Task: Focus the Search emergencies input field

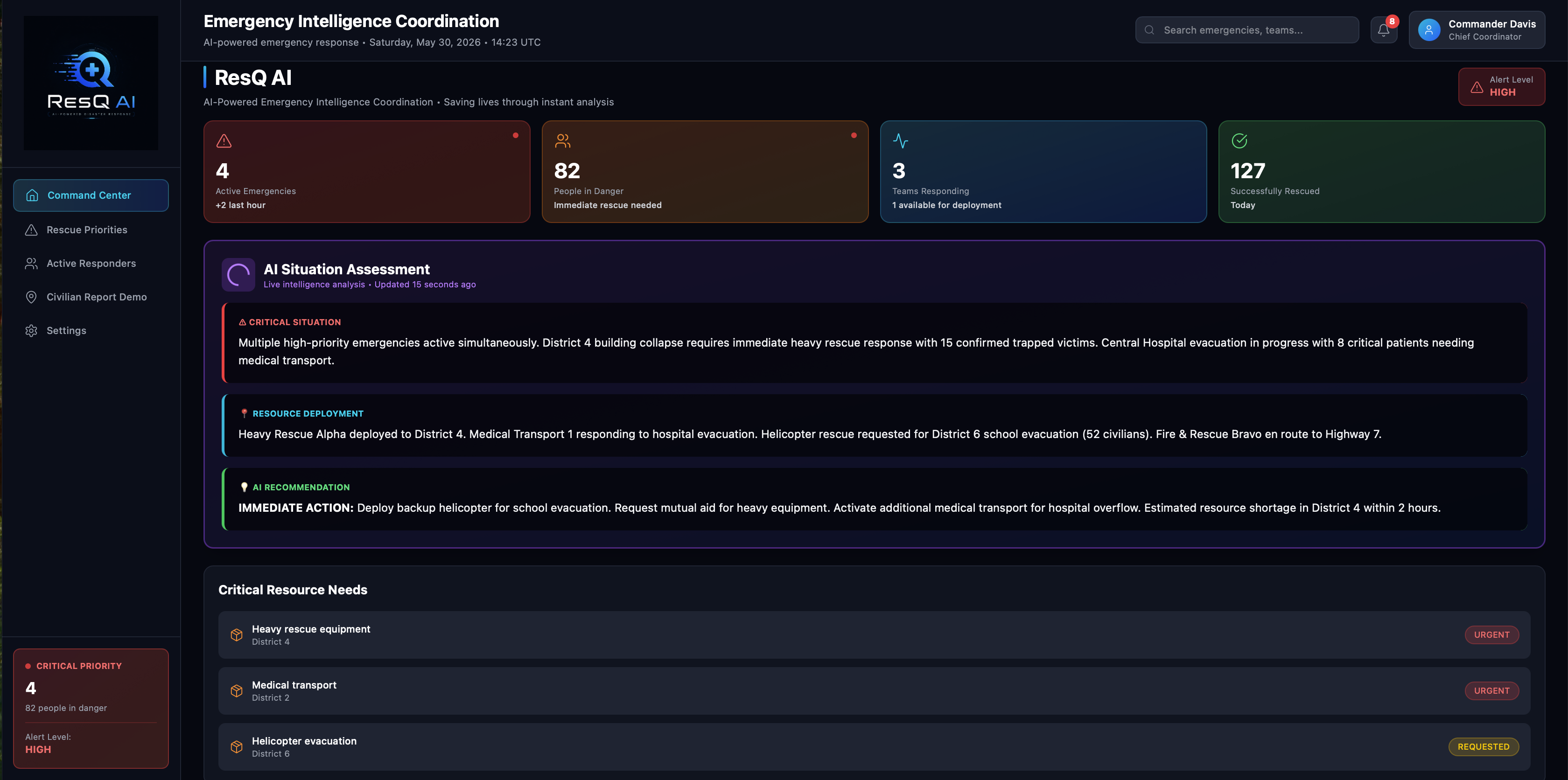Action: (x=1246, y=30)
